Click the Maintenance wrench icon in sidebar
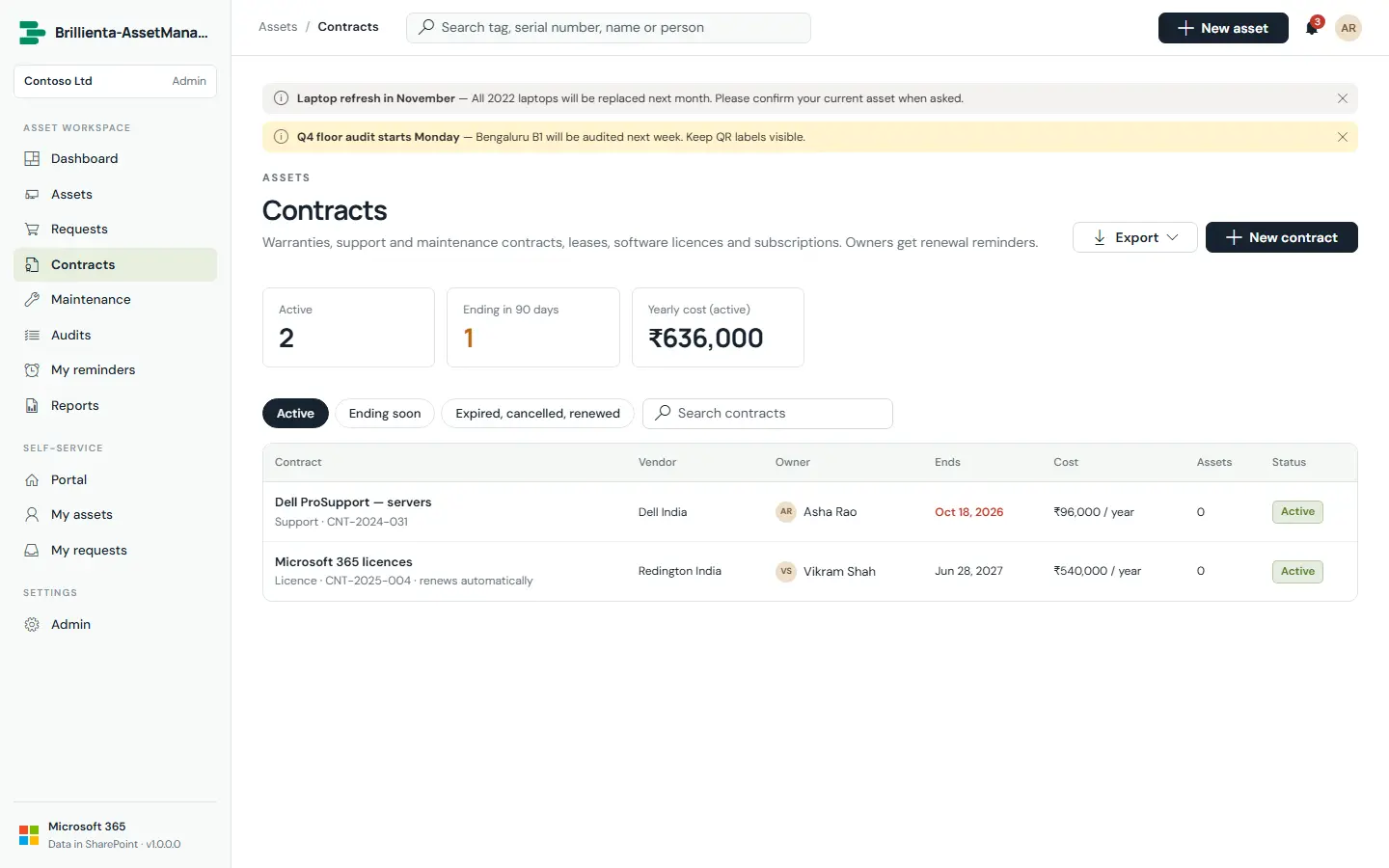The image size is (1389, 868). click(32, 300)
